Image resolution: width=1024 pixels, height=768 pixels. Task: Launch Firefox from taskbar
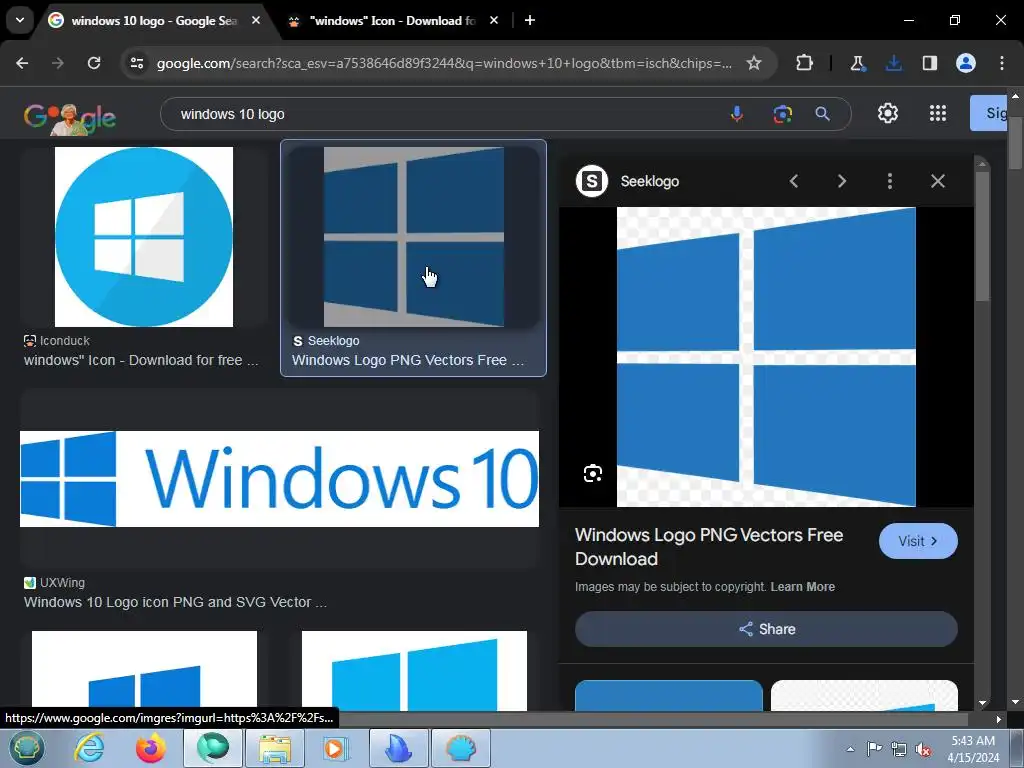point(150,748)
